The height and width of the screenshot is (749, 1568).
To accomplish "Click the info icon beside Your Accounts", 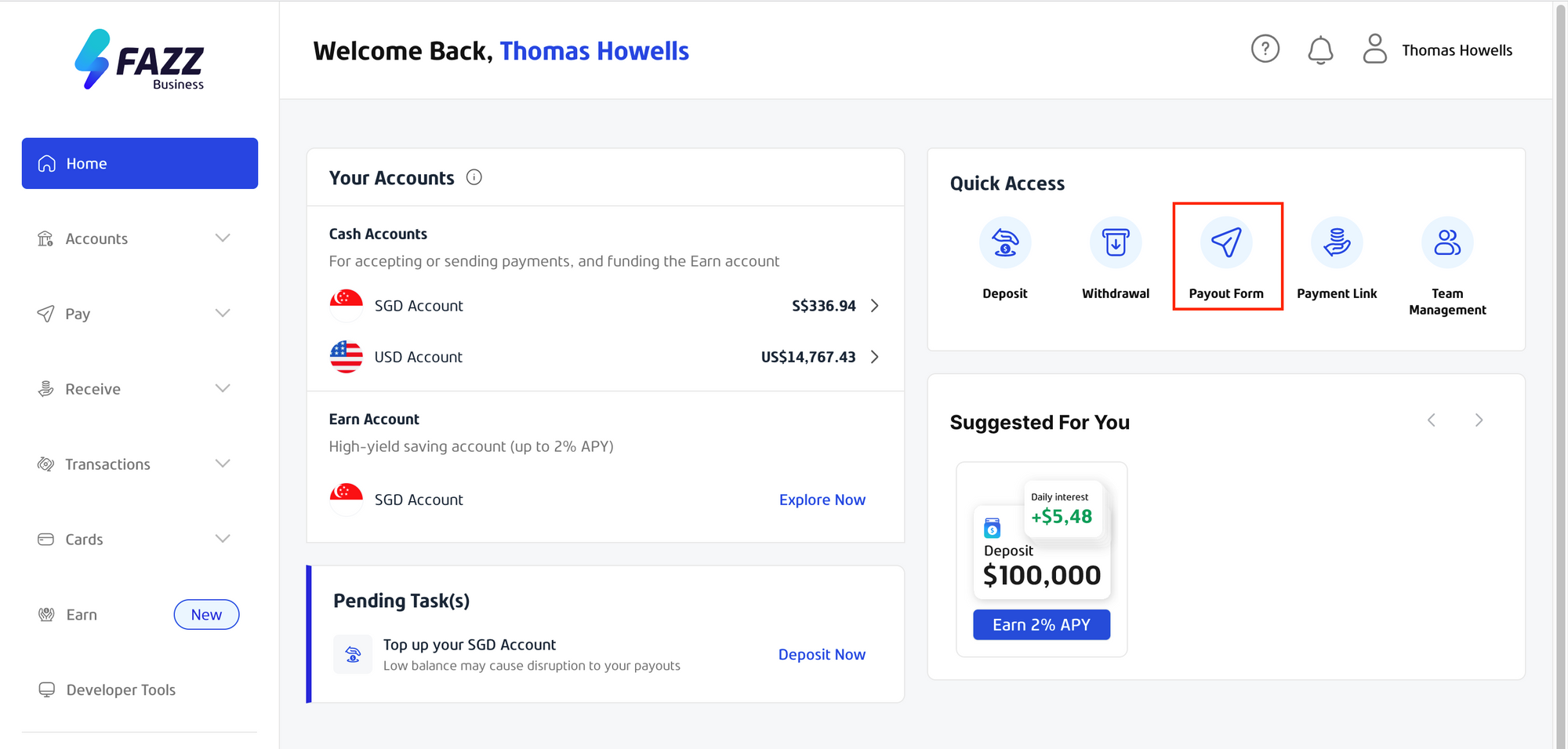I will click(x=474, y=177).
